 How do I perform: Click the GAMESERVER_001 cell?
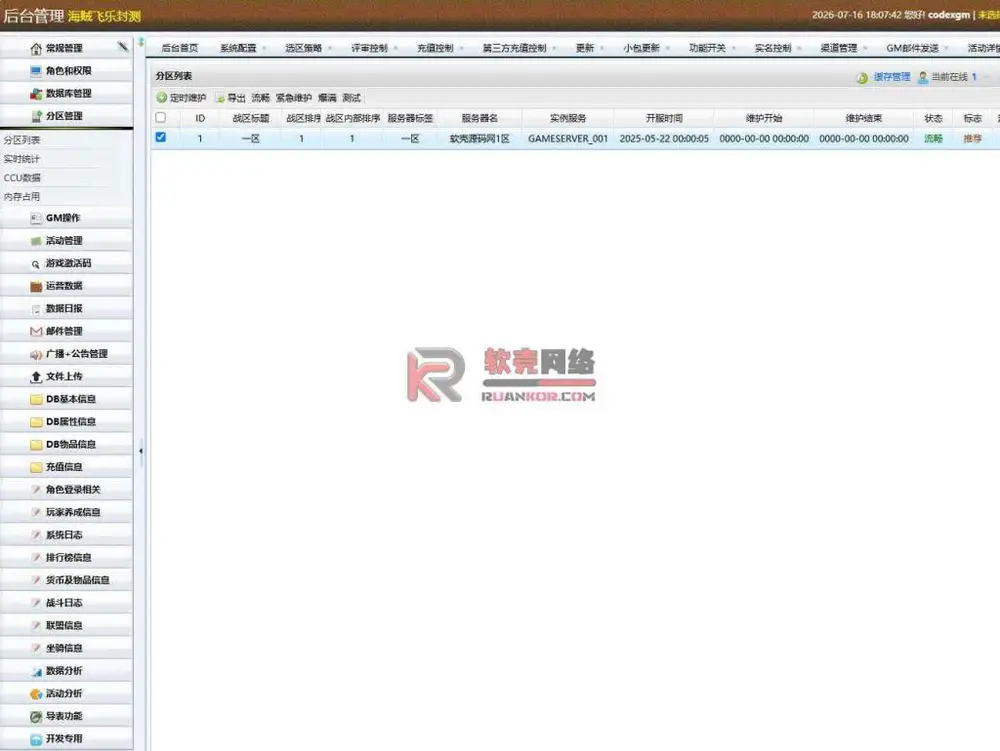coord(568,138)
